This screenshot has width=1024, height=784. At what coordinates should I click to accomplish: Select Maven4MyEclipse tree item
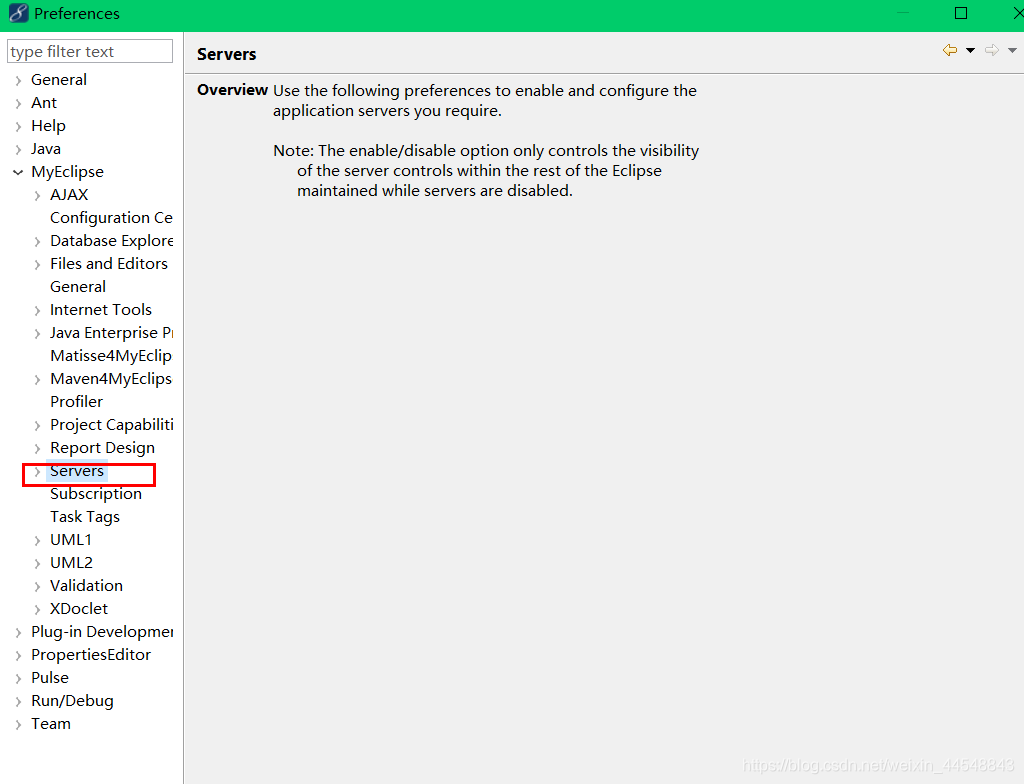[111, 379]
